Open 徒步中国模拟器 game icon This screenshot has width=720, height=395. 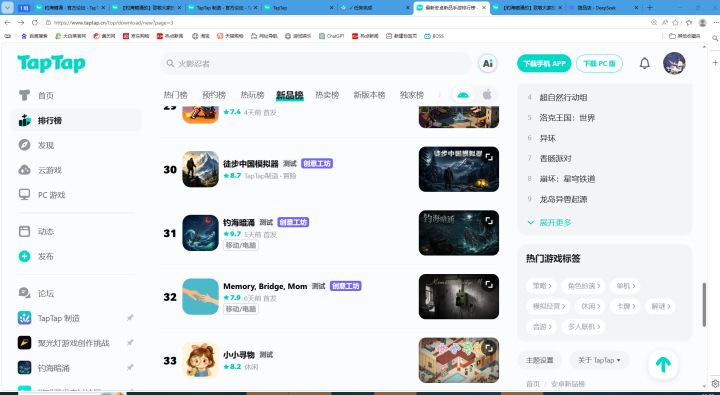click(x=201, y=169)
